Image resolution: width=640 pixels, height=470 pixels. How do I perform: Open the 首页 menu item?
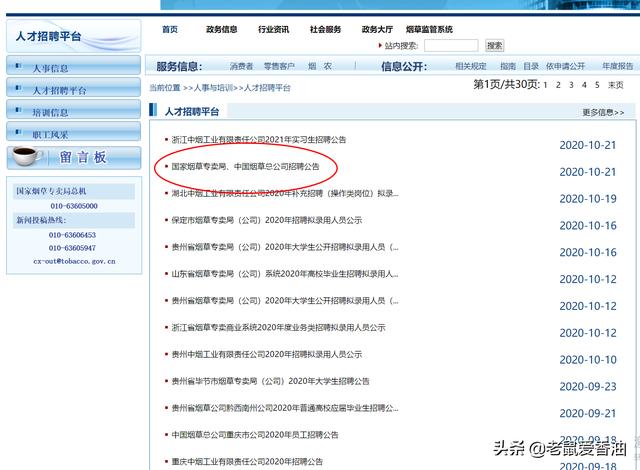click(x=170, y=29)
